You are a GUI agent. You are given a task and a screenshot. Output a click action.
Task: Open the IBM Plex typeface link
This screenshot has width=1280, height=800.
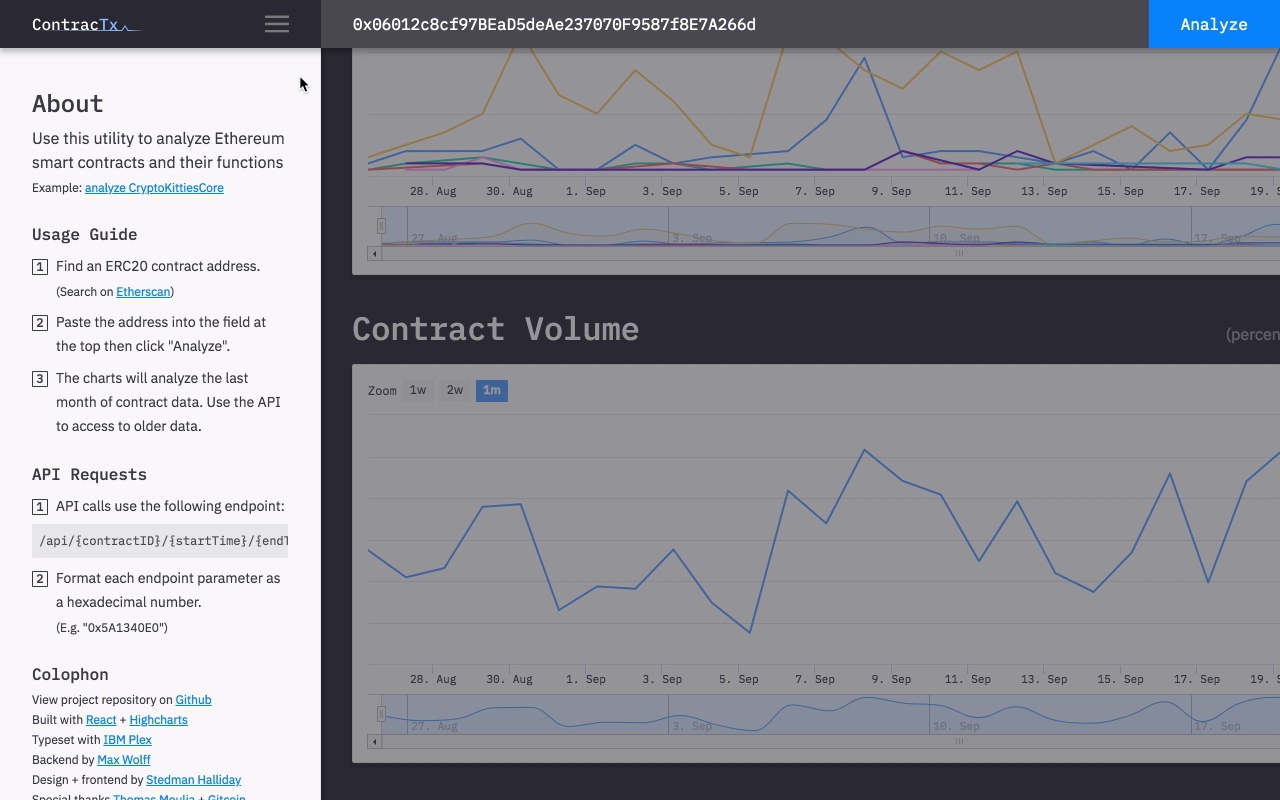(x=127, y=740)
